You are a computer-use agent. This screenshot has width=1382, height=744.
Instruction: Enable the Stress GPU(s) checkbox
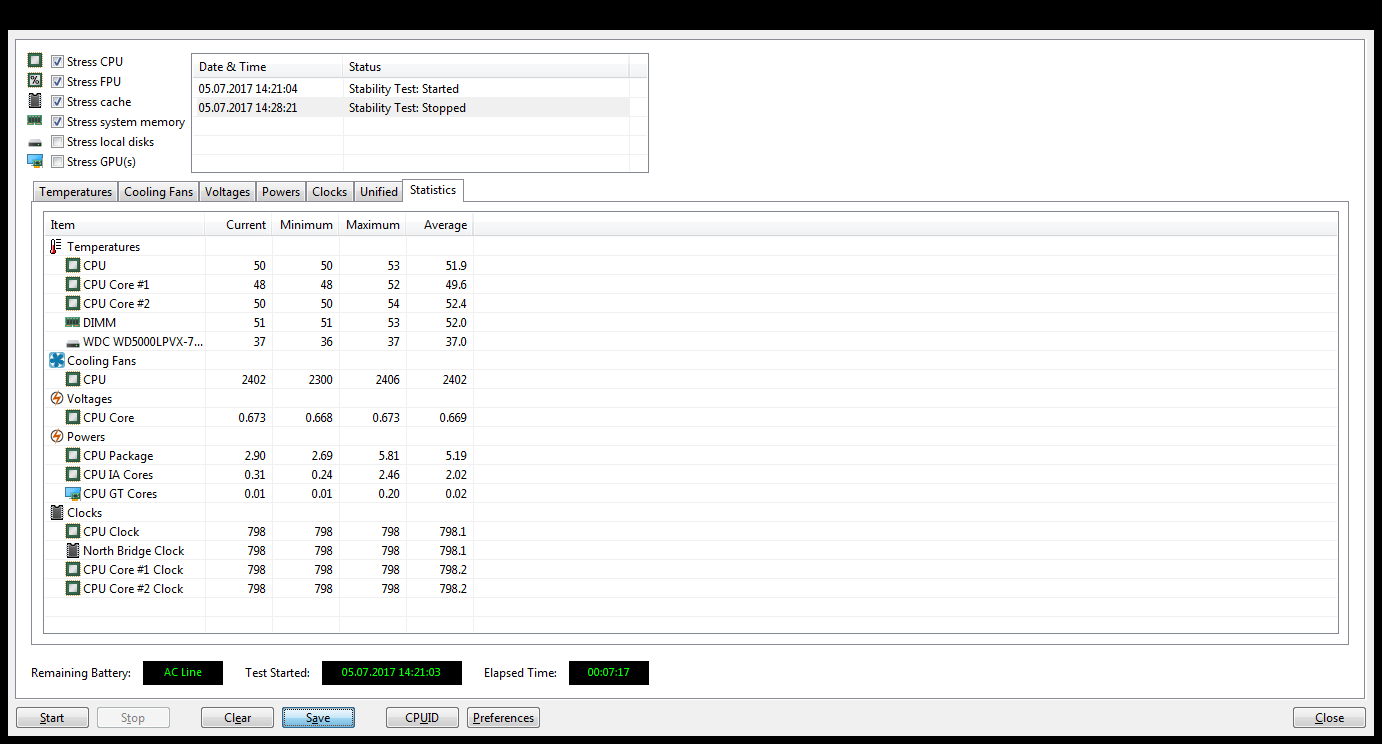click(58, 162)
